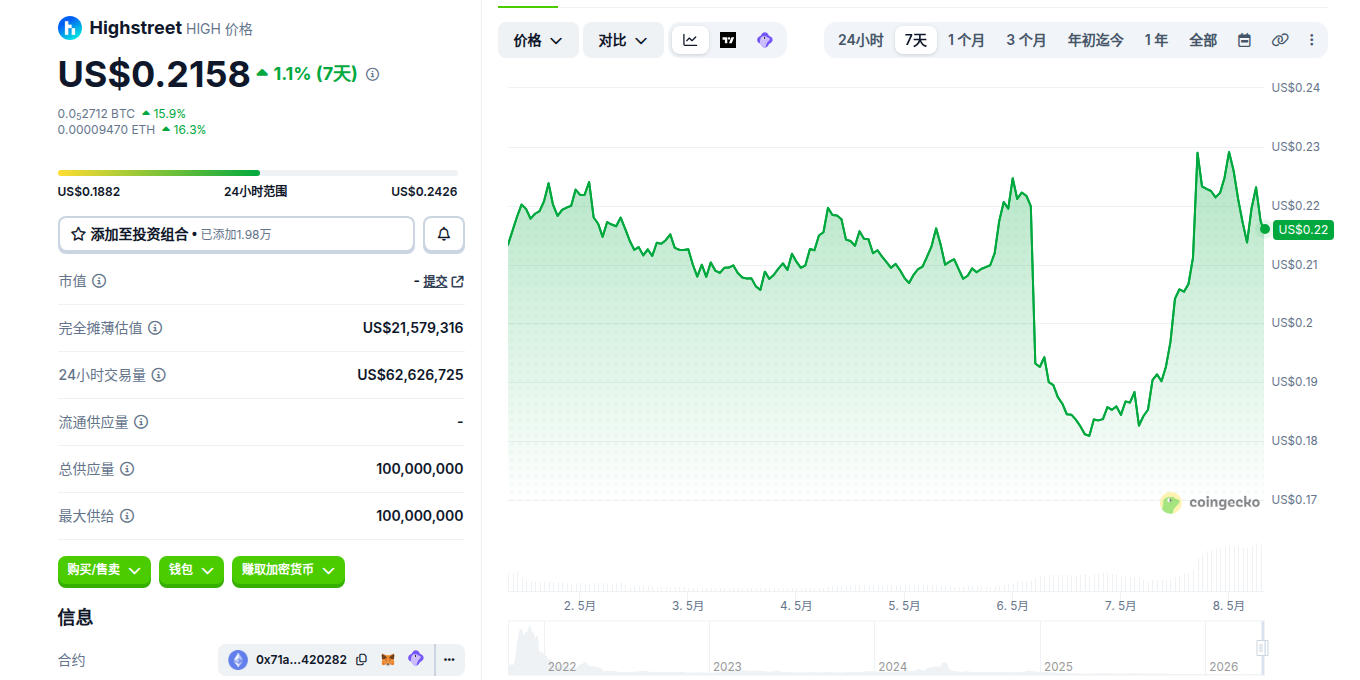
Task: Copy the contract address 0x71a...420282
Action: coord(361,660)
